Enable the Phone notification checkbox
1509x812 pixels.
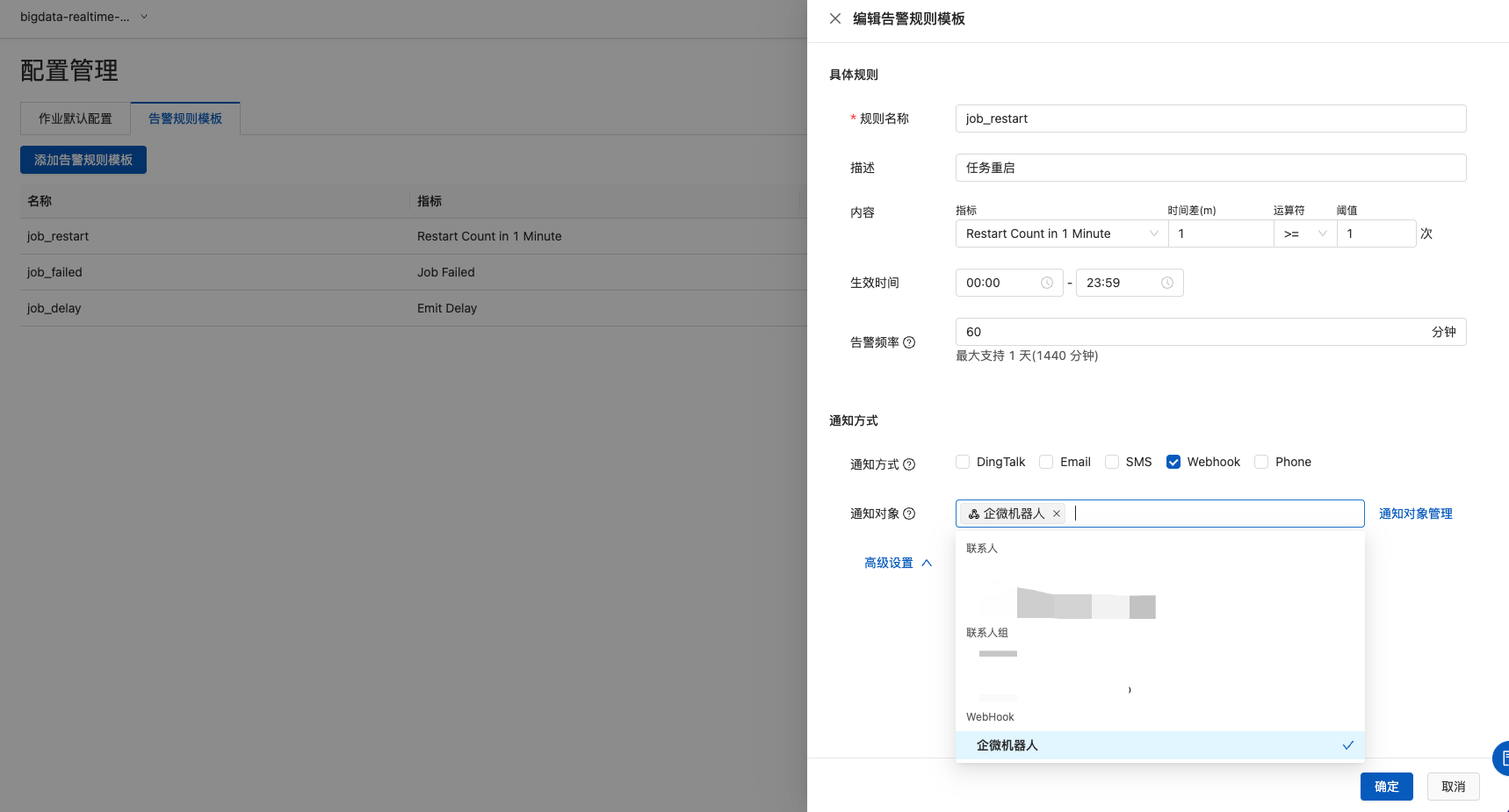tap(1261, 462)
